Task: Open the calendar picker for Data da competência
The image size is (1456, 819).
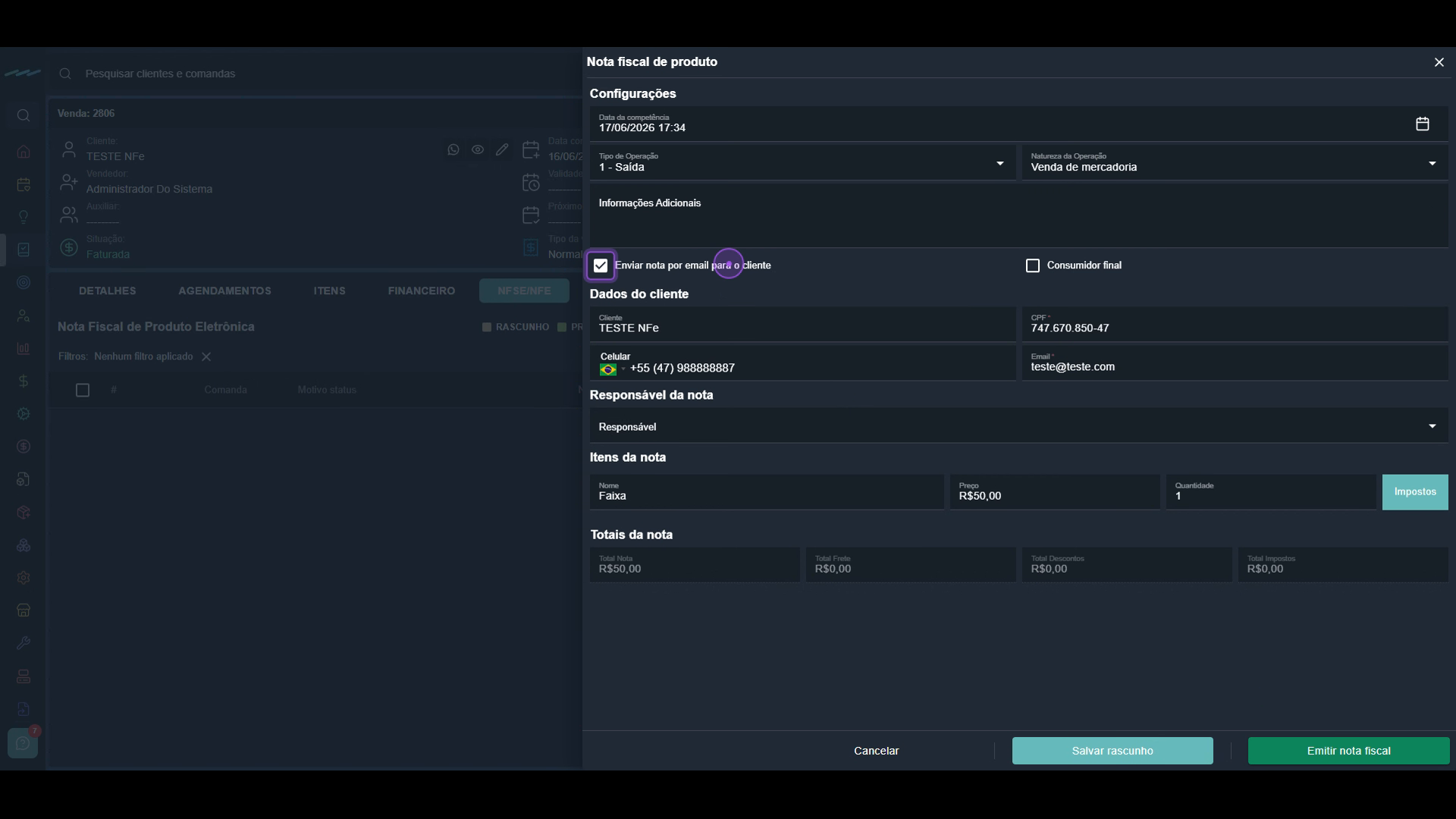Action: point(1422,124)
